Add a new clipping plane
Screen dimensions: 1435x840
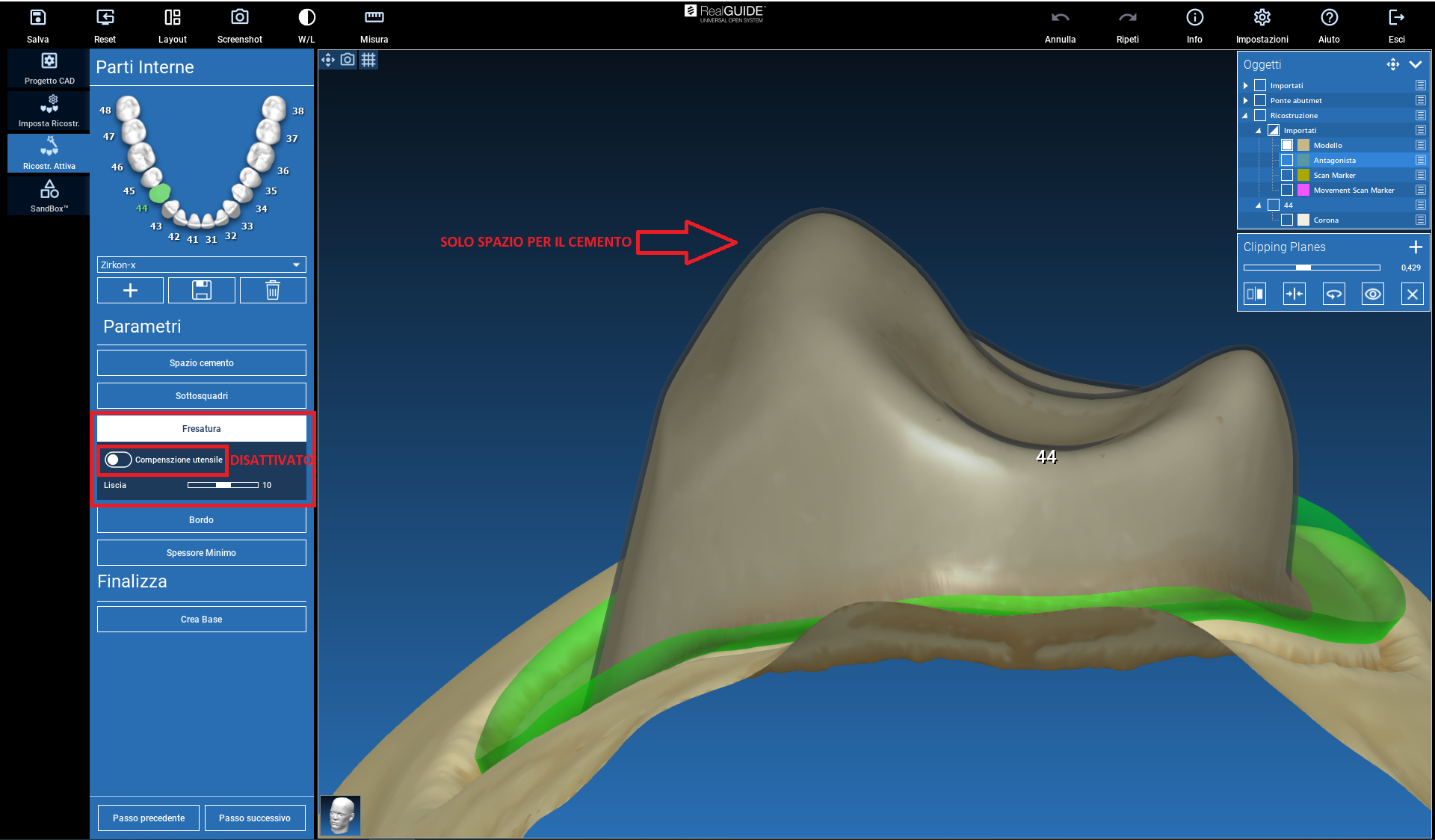pyautogui.click(x=1415, y=247)
